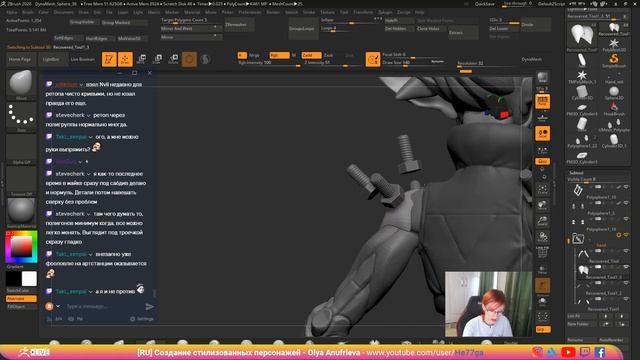The width and height of the screenshot is (640, 360).
Task: Select the Draw mode icon
Action: coord(125,59)
